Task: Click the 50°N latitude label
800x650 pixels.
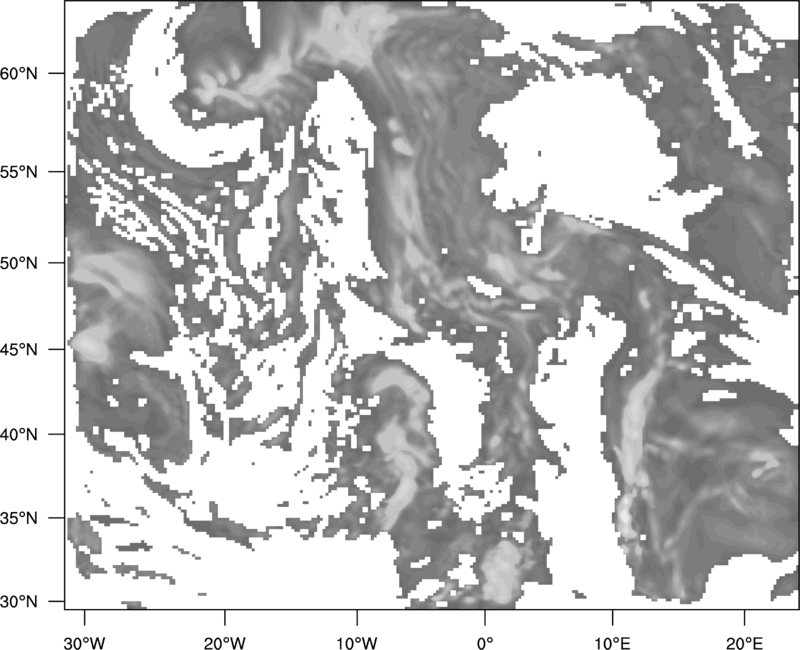Action: pyautogui.click(x=19, y=263)
